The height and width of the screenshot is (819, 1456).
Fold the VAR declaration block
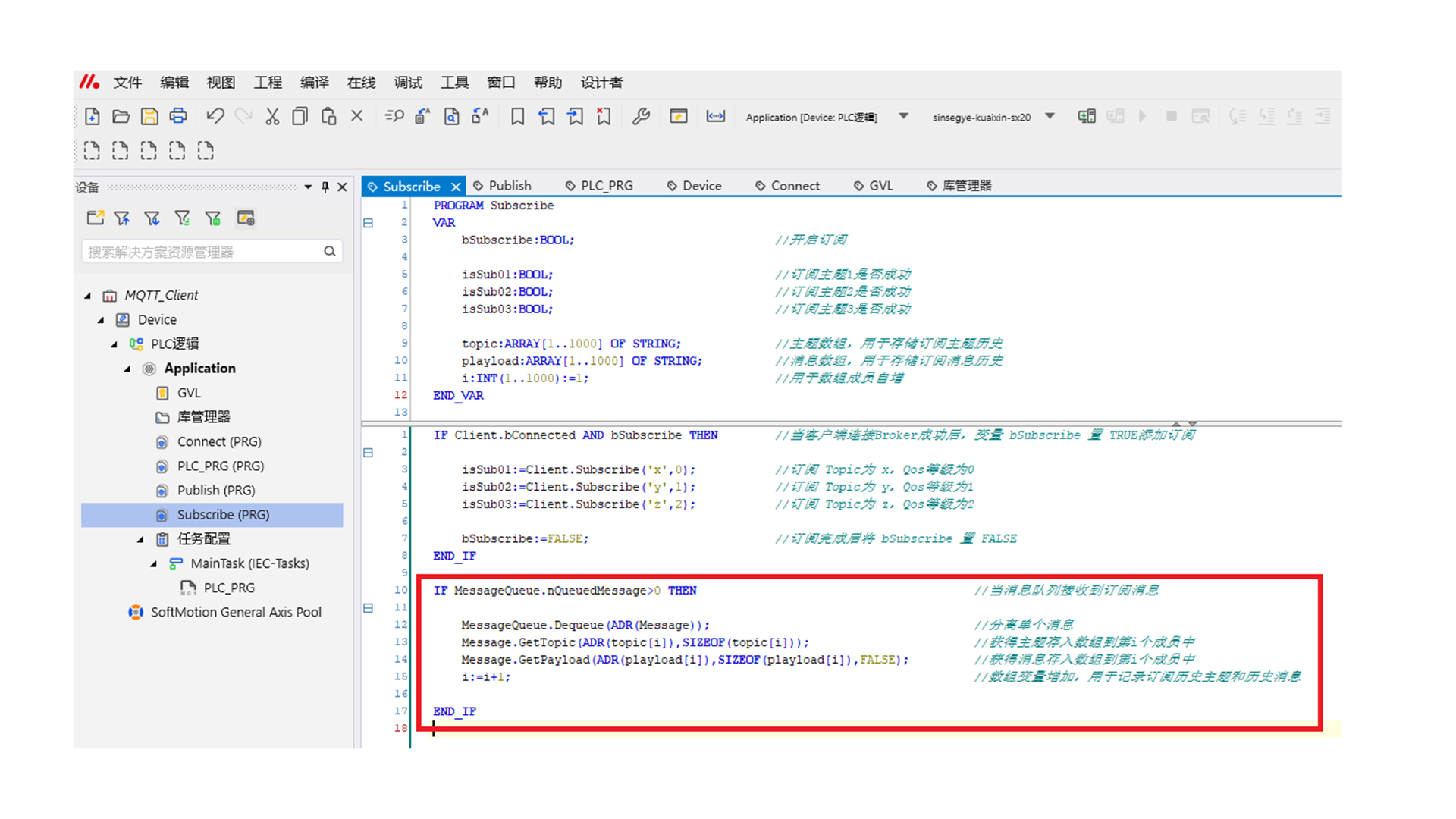point(368,223)
